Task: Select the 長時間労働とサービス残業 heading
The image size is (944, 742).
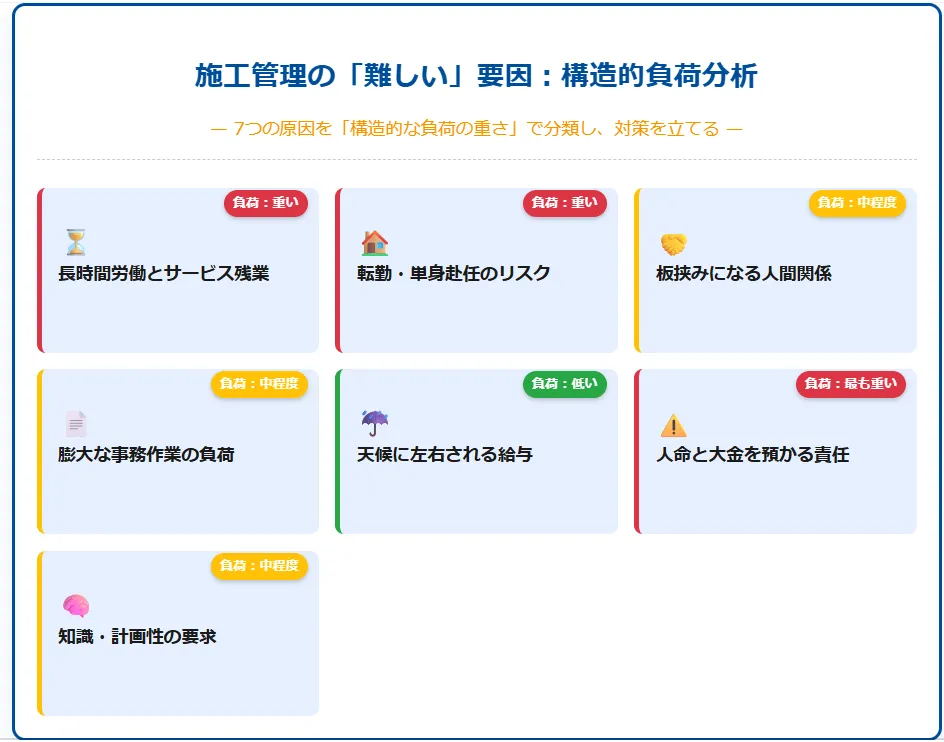Action: click(164, 273)
